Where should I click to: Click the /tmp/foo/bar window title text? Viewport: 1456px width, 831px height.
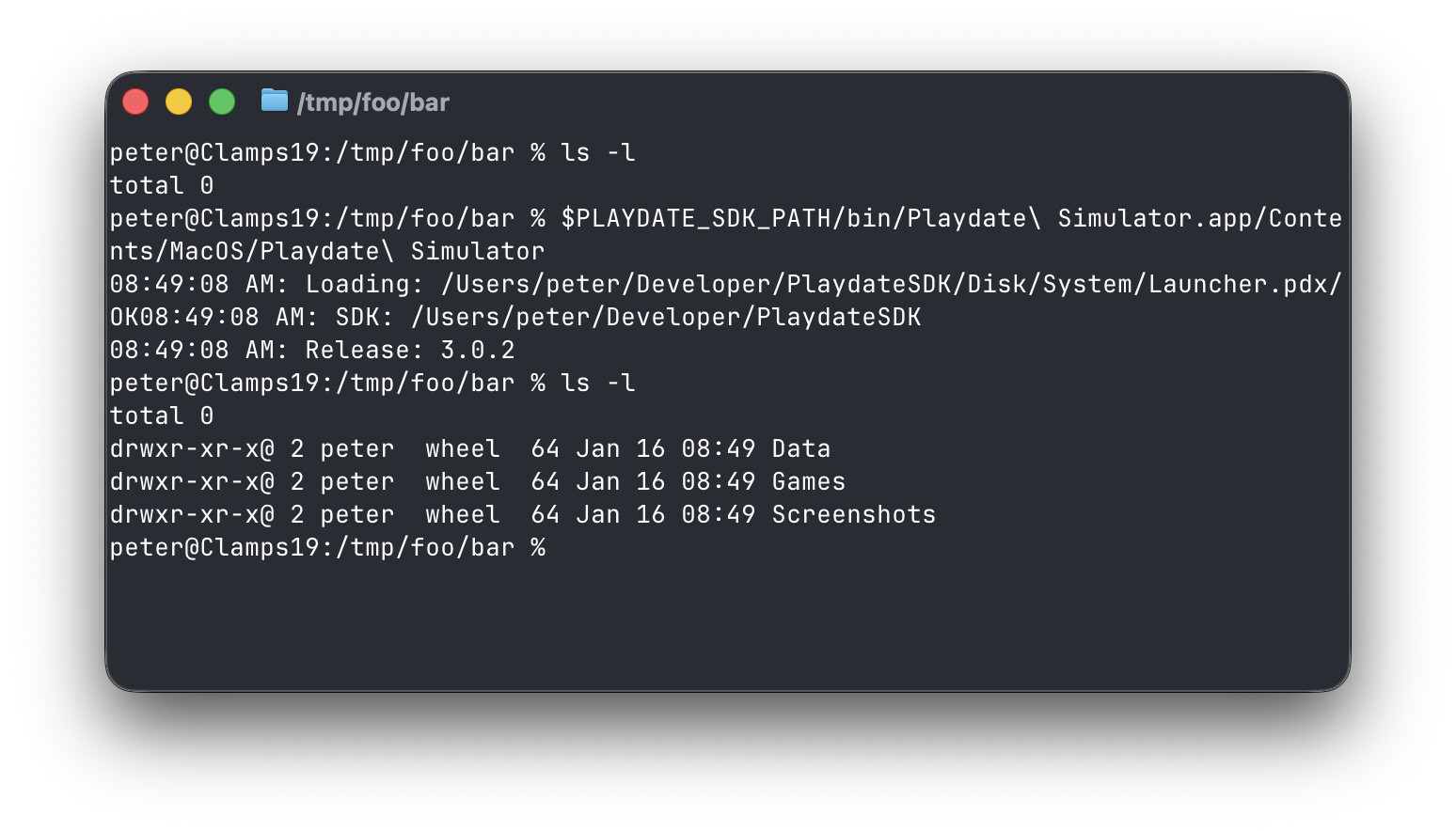373,102
